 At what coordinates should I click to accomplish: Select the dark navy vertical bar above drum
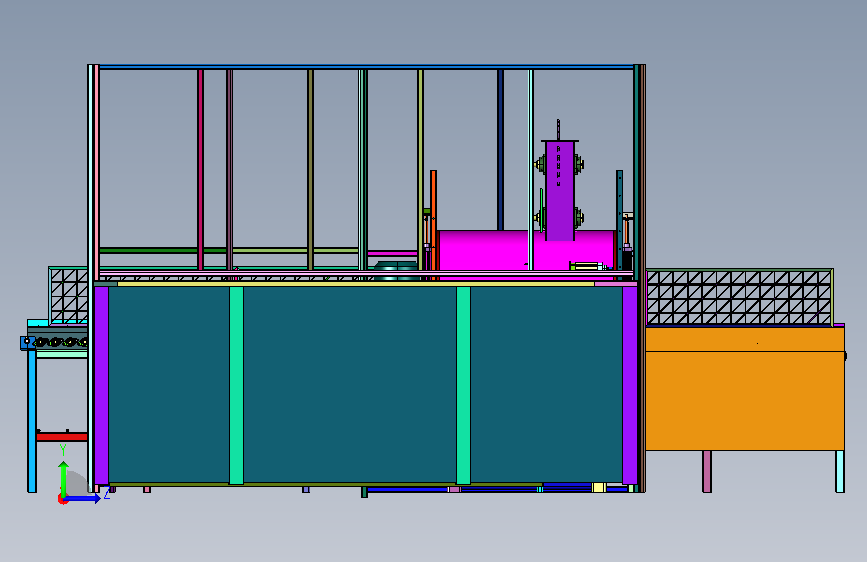pos(500,150)
